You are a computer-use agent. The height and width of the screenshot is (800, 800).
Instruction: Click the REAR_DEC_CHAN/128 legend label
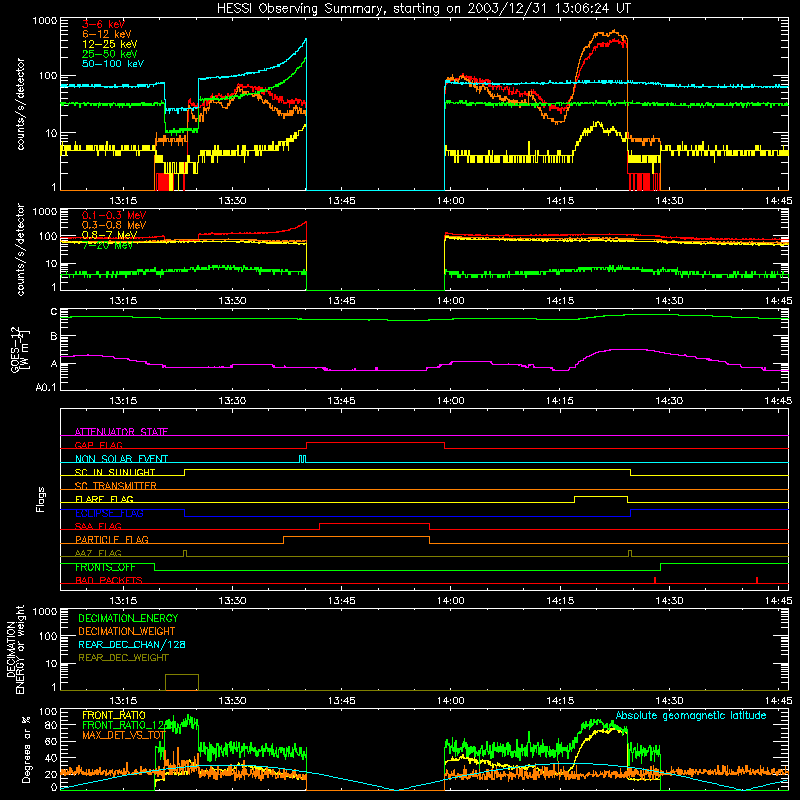click(132, 644)
